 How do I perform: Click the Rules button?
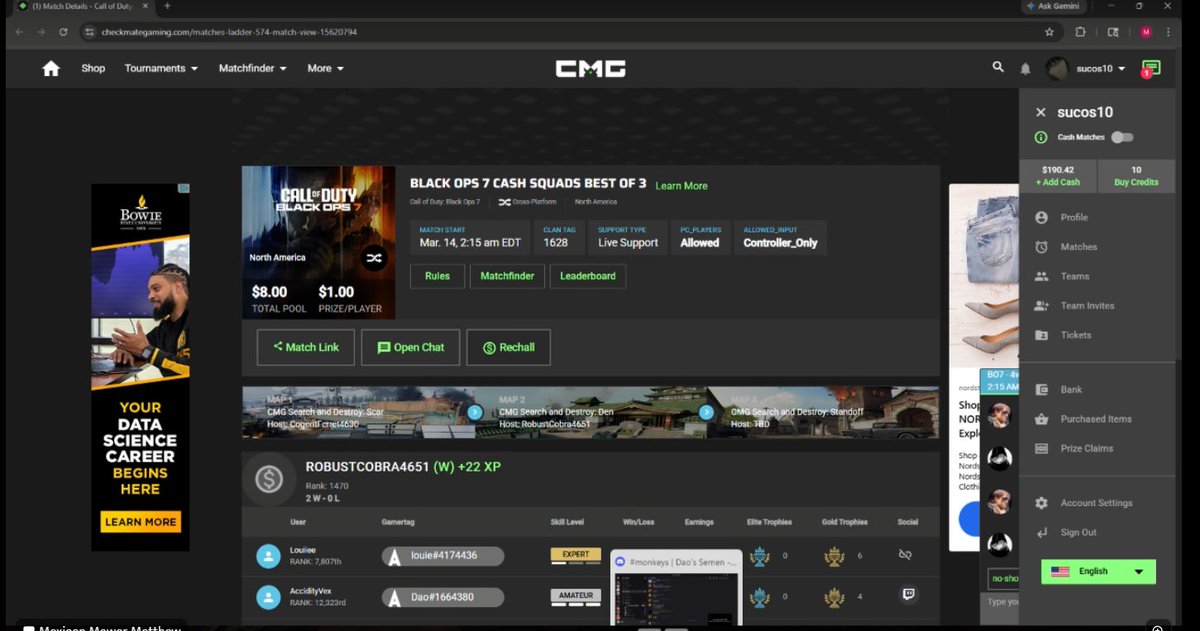point(437,276)
